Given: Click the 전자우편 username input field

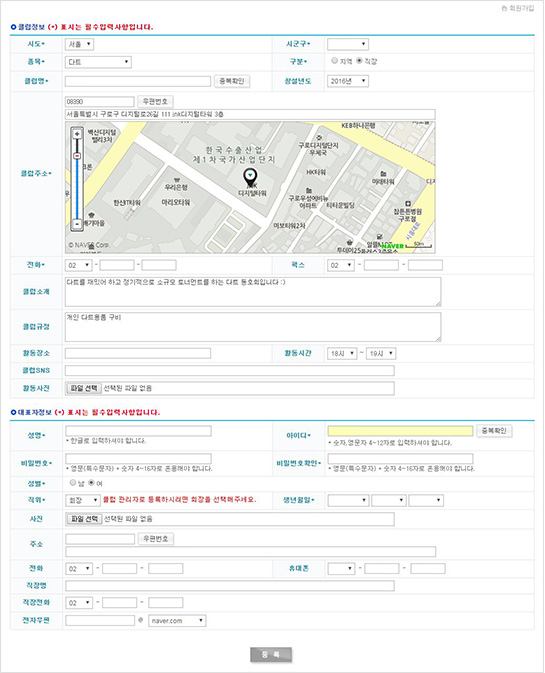Looking at the screenshot, I should [100, 621].
